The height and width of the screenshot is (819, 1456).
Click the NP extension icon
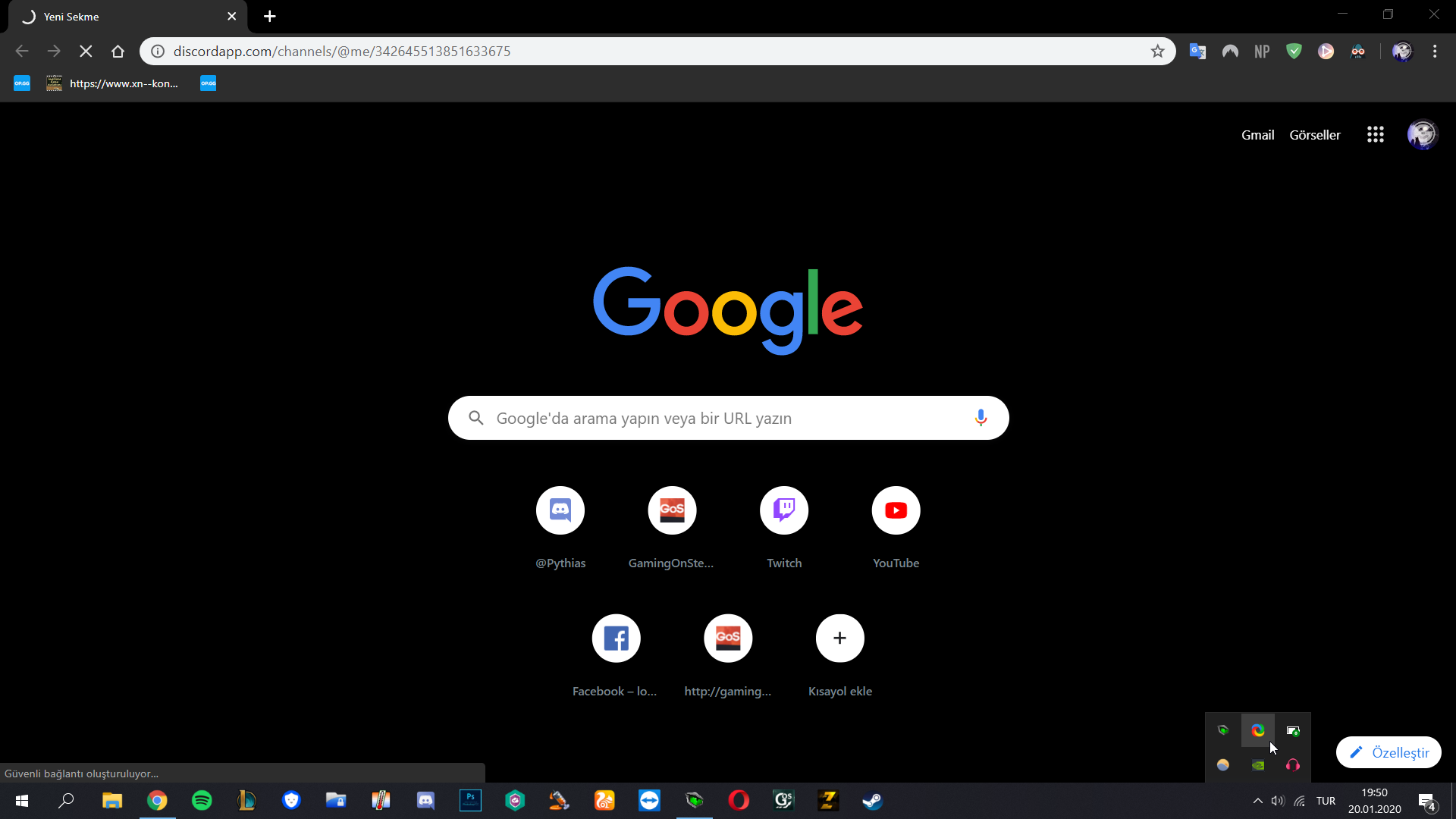click(1262, 52)
